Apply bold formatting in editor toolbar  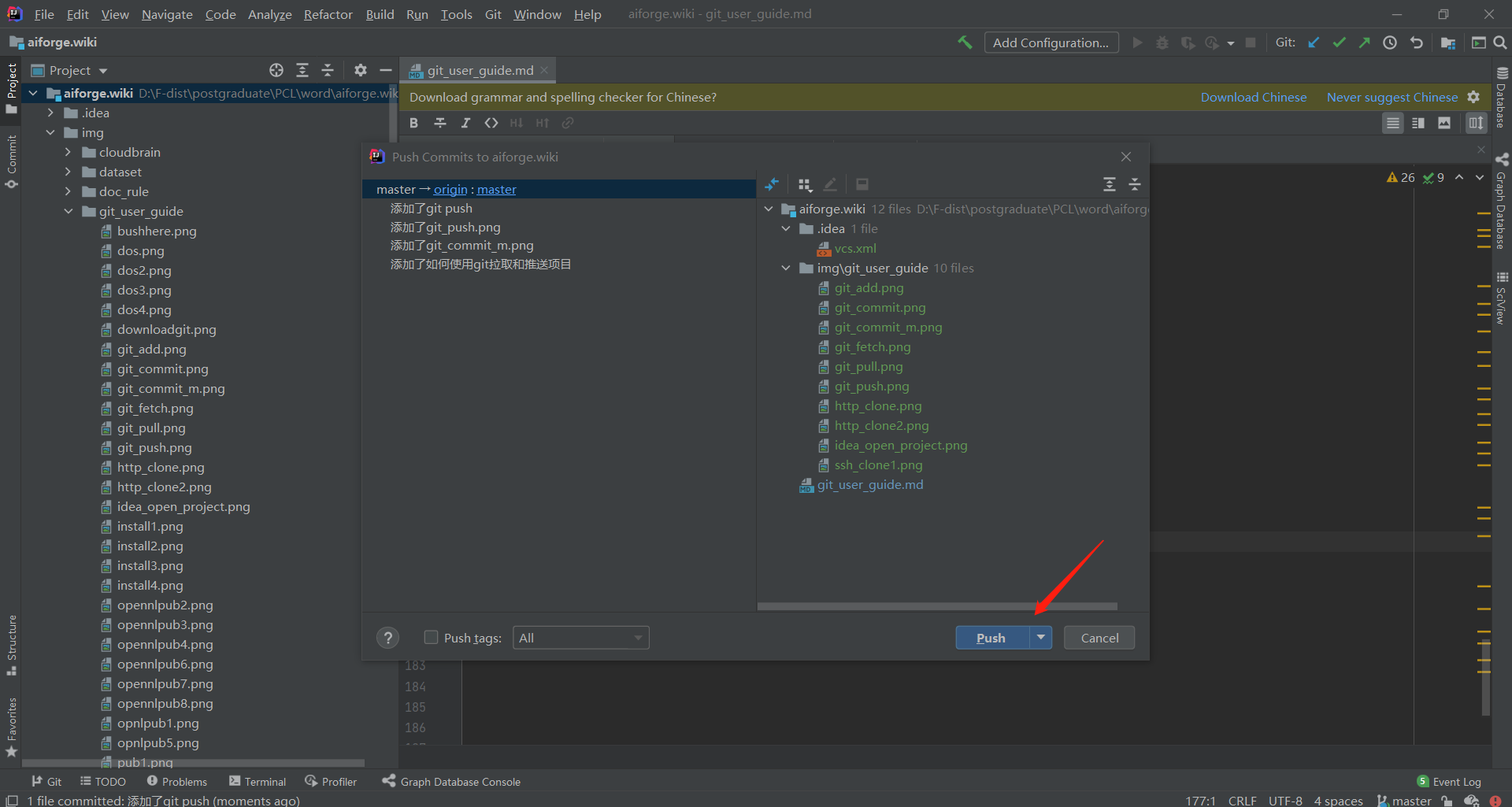click(413, 123)
